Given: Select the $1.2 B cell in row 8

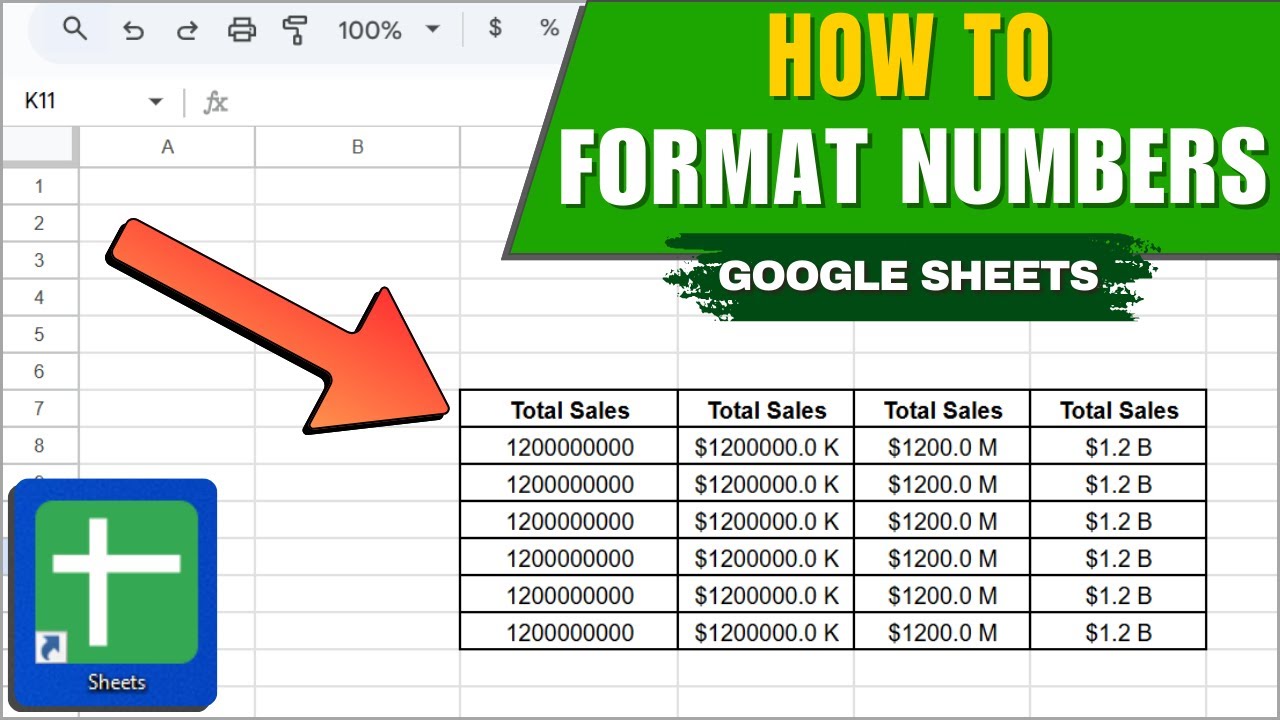Looking at the screenshot, I should point(1118,447).
